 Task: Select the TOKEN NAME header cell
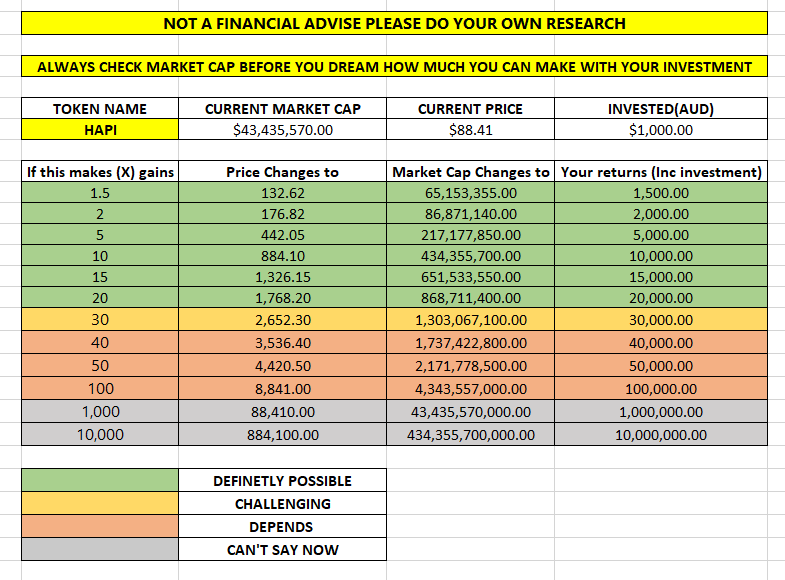coord(100,109)
